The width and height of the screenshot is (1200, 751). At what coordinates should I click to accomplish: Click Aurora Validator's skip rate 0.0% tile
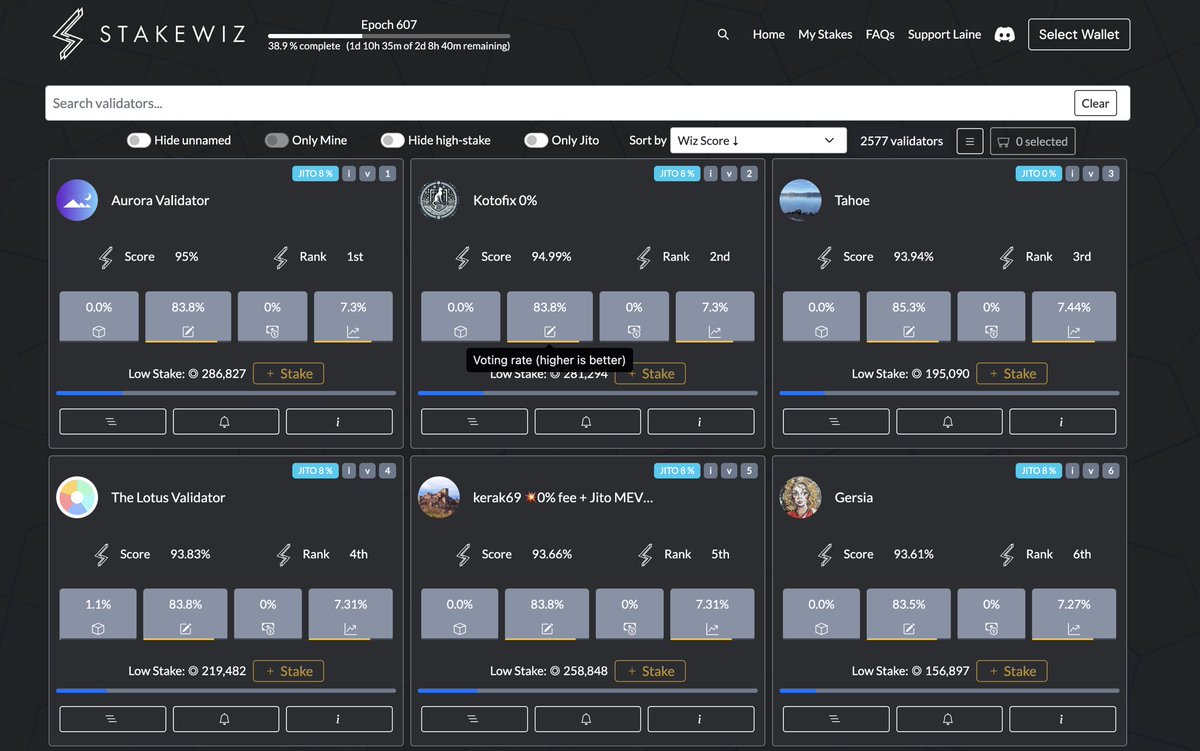coord(99,317)
